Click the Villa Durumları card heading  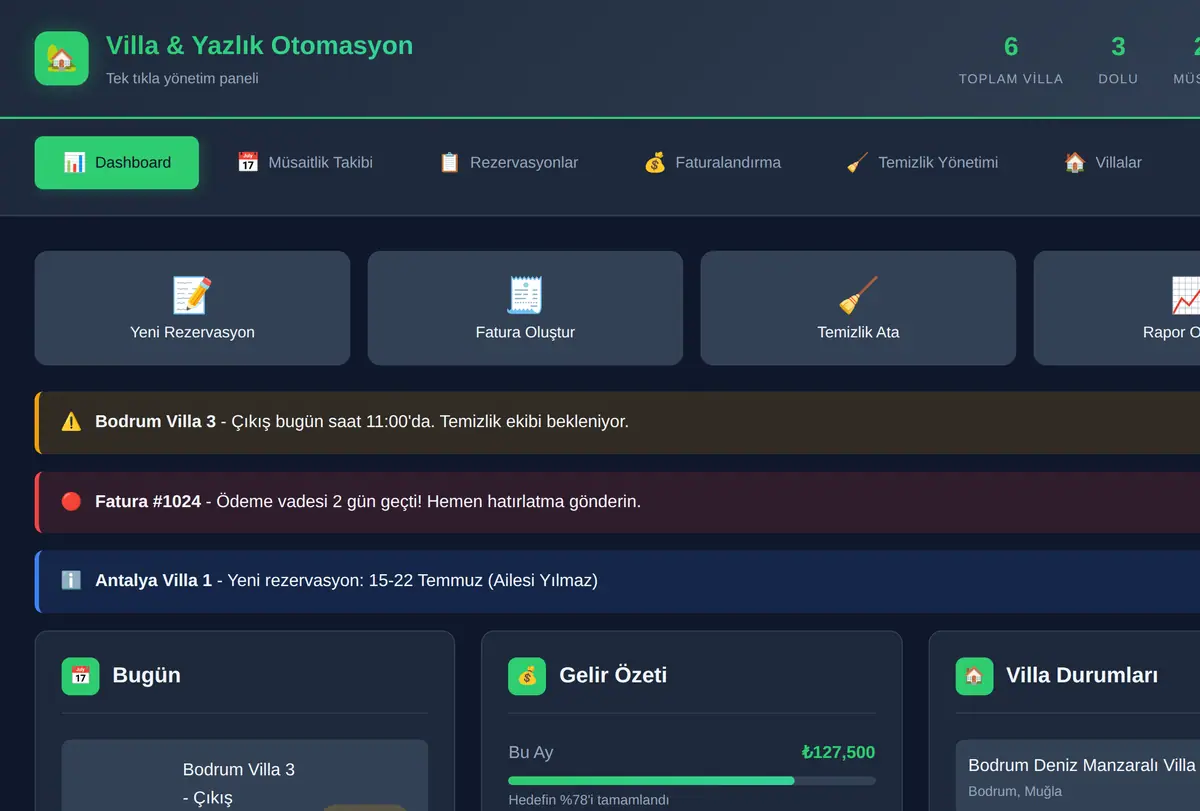tap(1082, 675)
